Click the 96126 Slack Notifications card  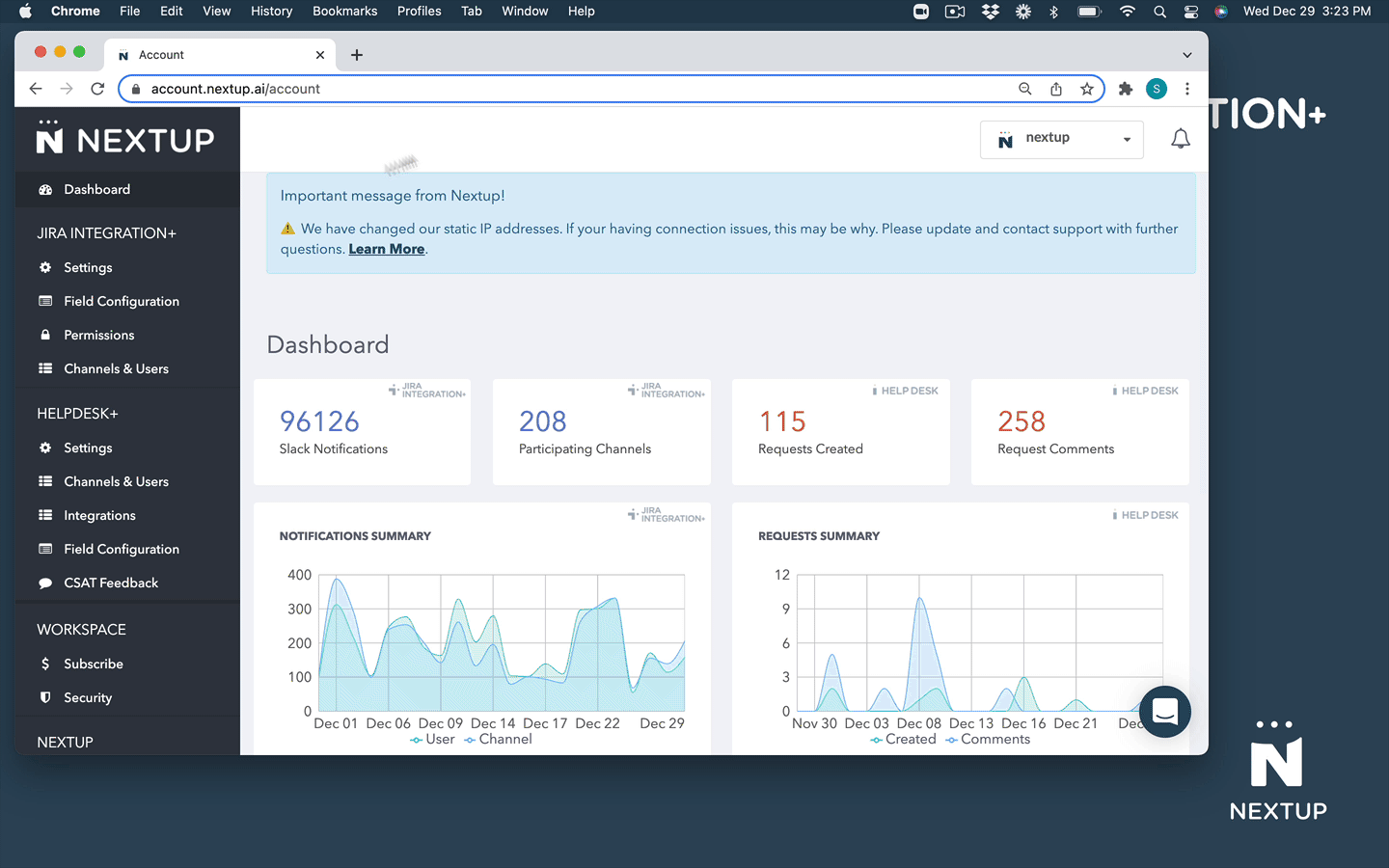click(363, 431)
